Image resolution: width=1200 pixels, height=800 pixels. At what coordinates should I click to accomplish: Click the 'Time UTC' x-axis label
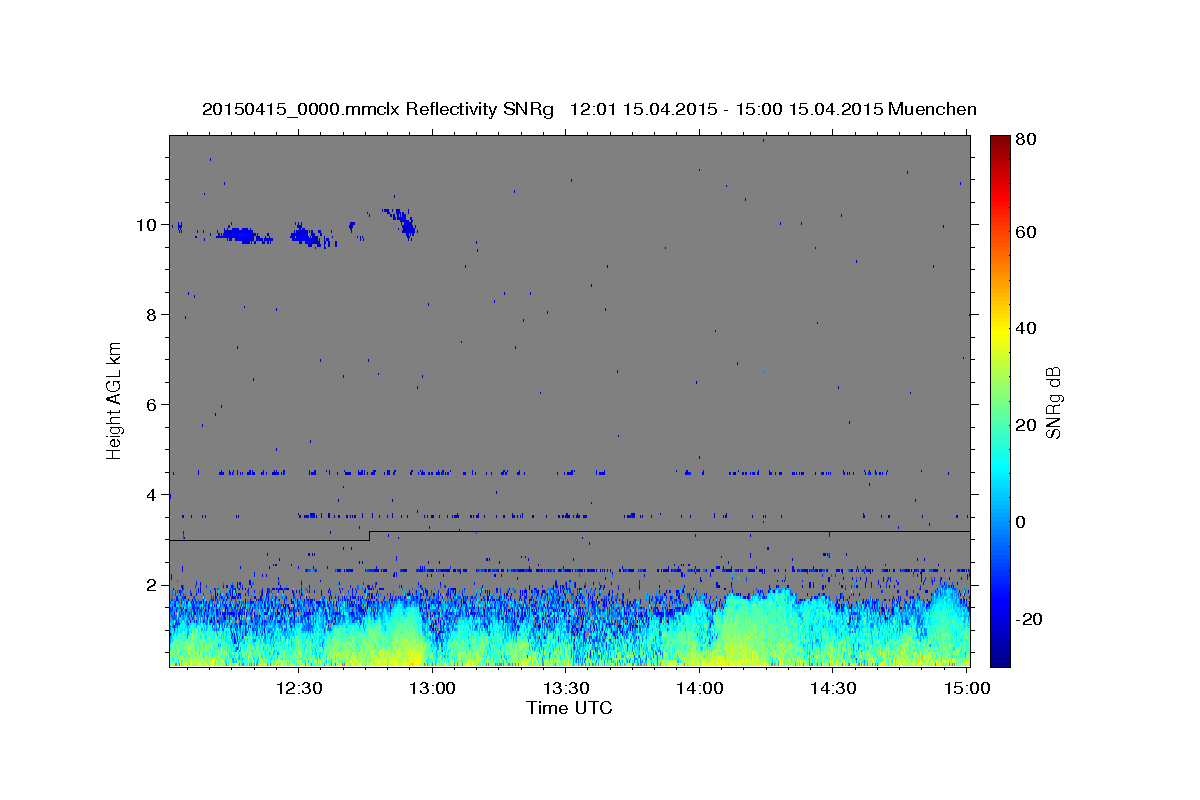[x=569, y=708]
